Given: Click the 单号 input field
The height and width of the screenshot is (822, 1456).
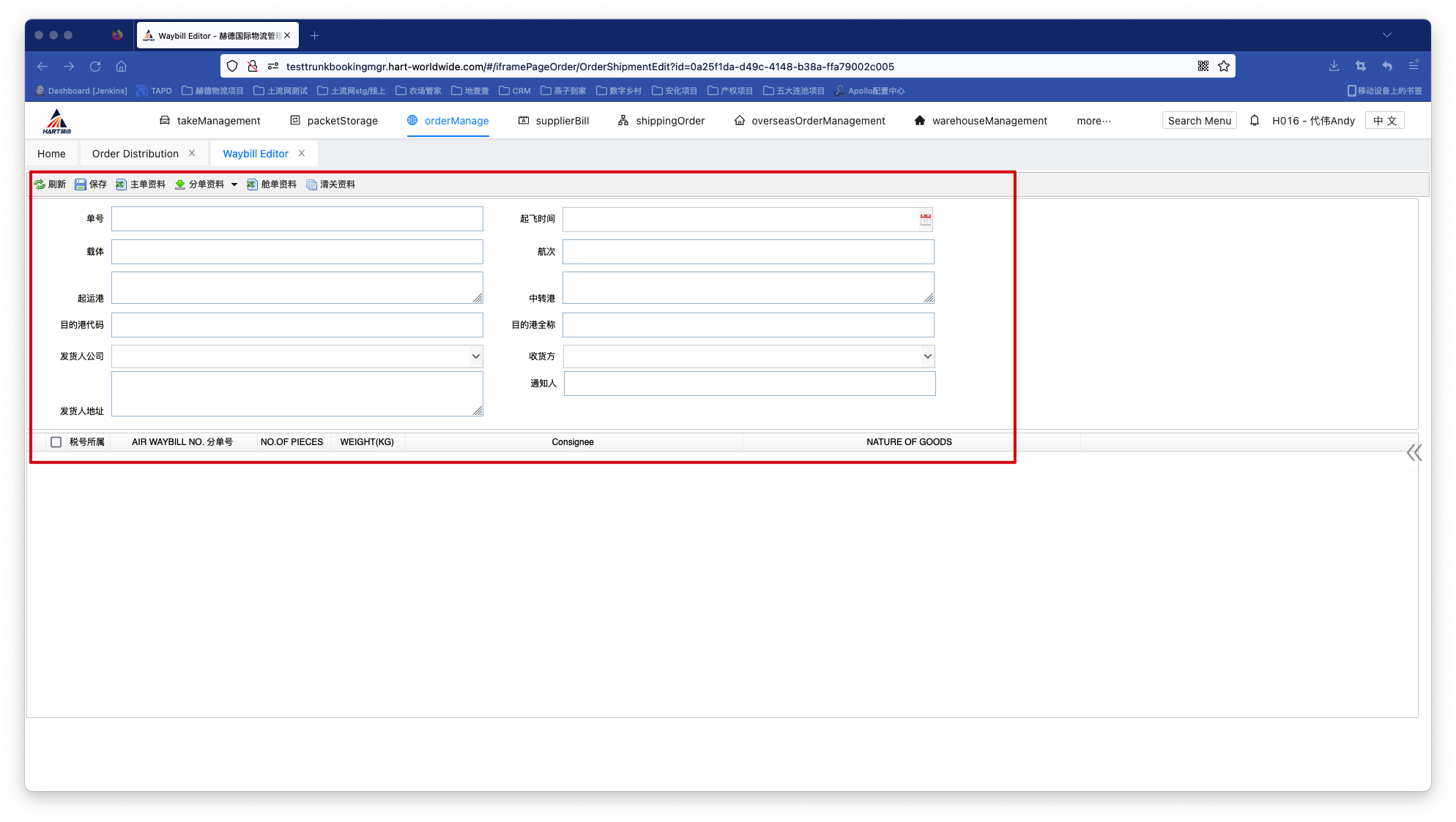Looking at the screenshot, I should coord(297,219).
